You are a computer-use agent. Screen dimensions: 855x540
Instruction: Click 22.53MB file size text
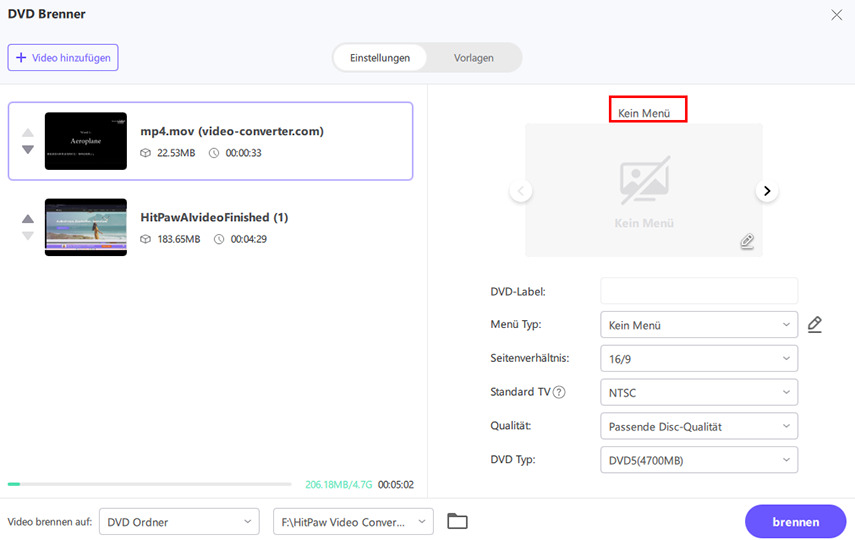pyautogui.click(x=176, y=153)
